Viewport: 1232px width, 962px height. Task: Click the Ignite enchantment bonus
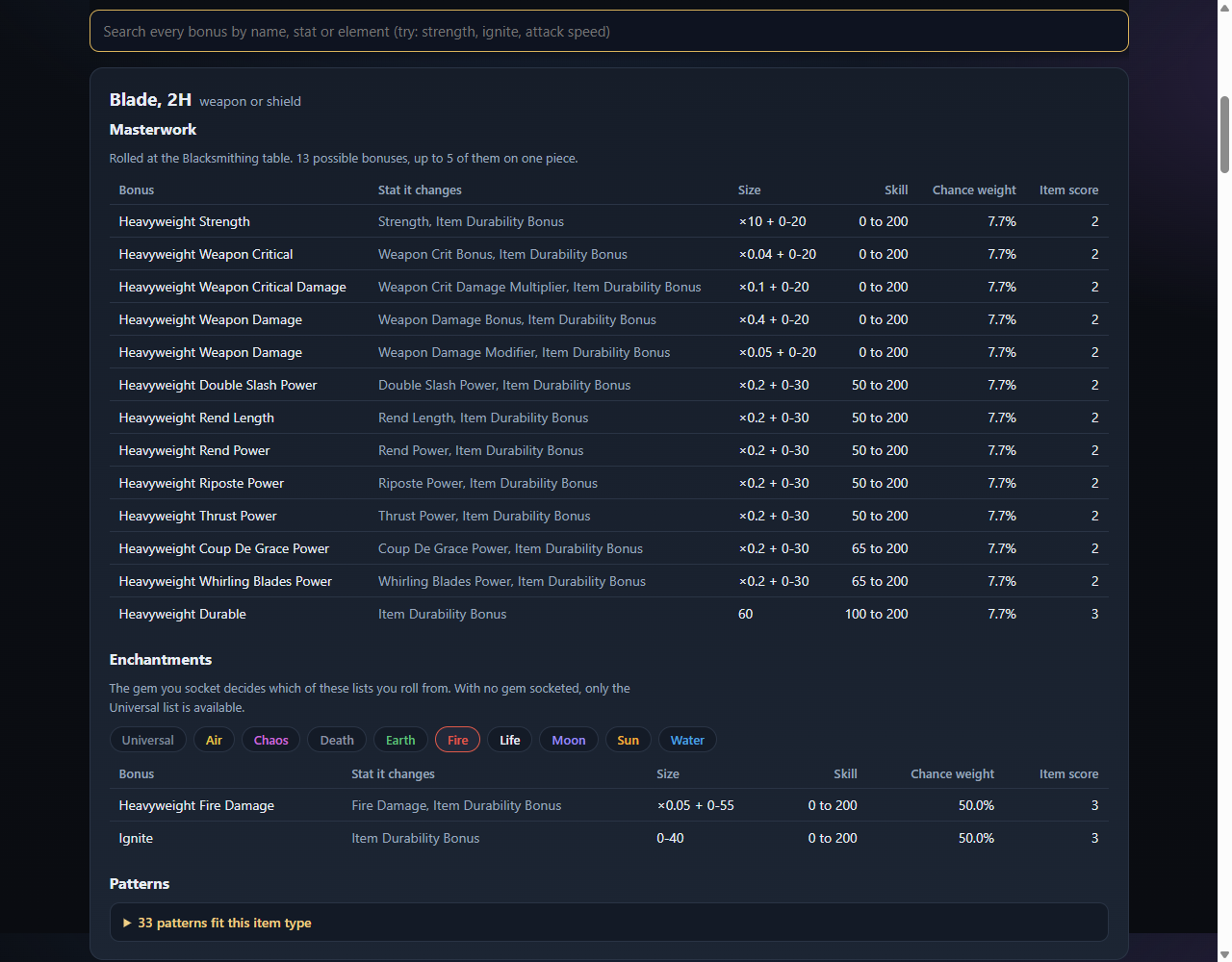tap(136, 838)
